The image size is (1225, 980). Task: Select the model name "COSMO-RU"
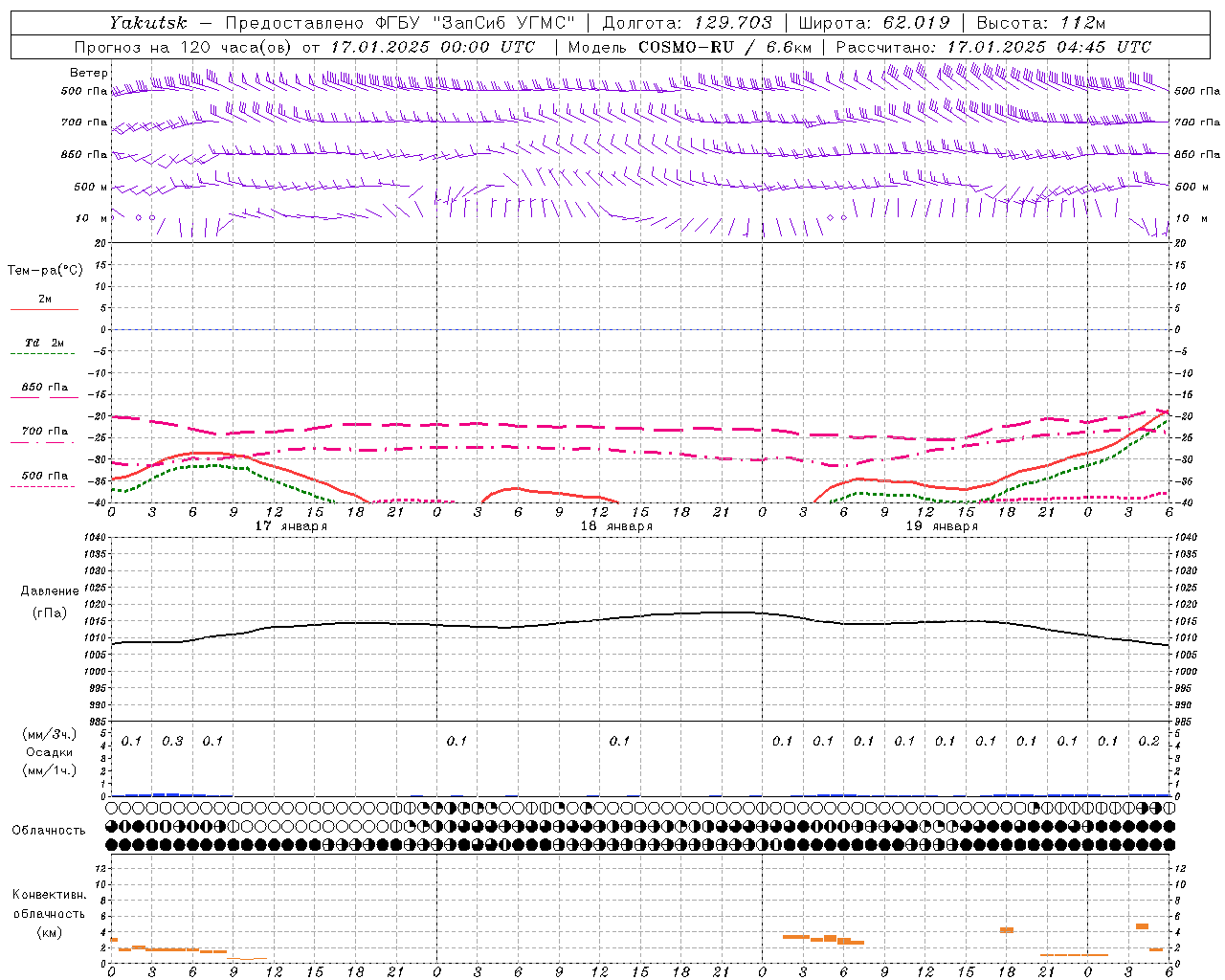pyautogui.click(x=686, y=47)
